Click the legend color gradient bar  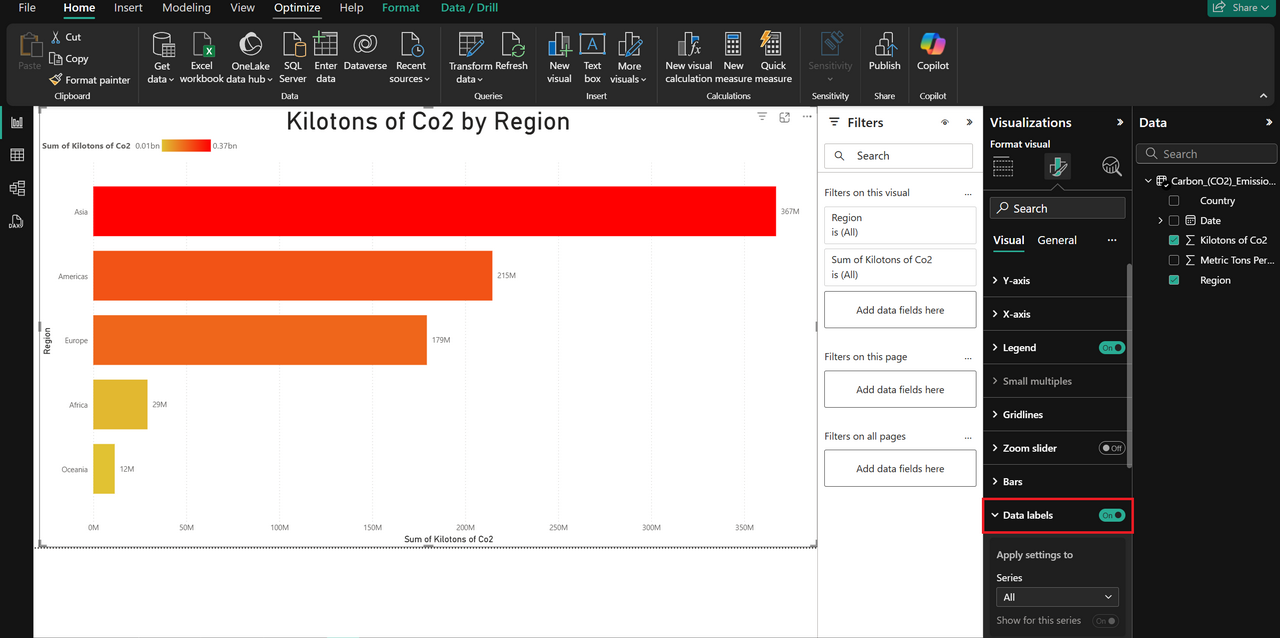pos(186,146)
